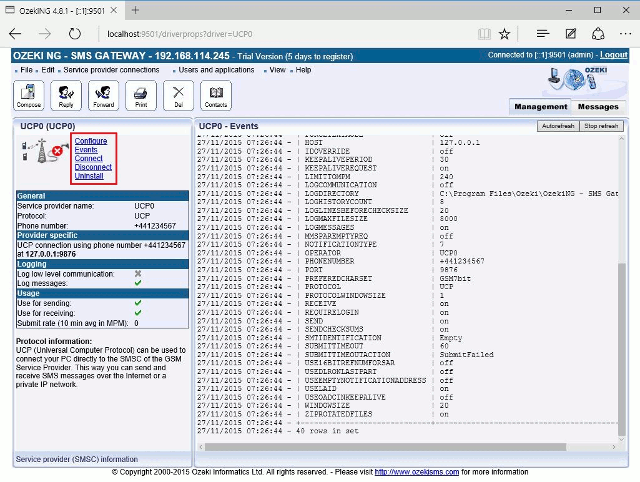
Task: Open the Help menu
Action: point(303,70)
